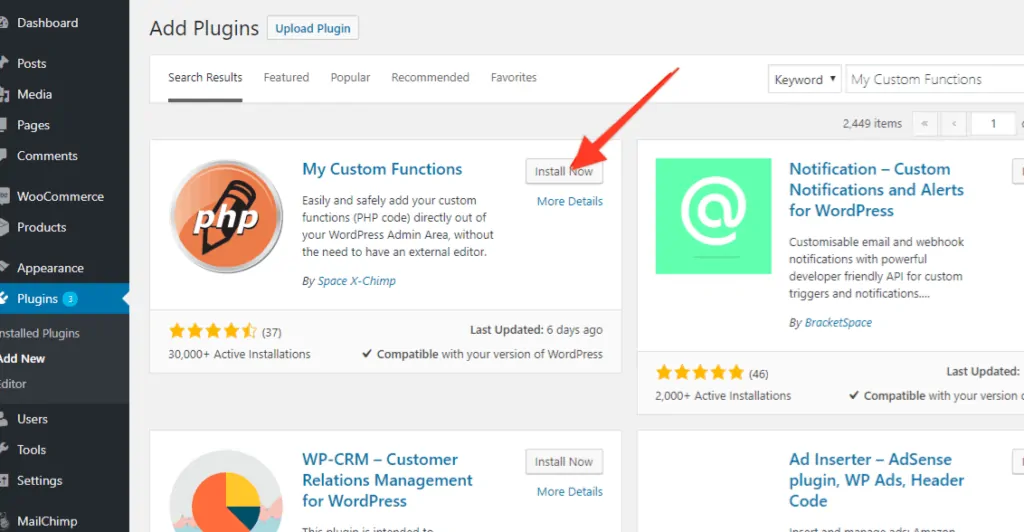Switch to the Recommended tab
The image size is (1024, 532).
430,77
